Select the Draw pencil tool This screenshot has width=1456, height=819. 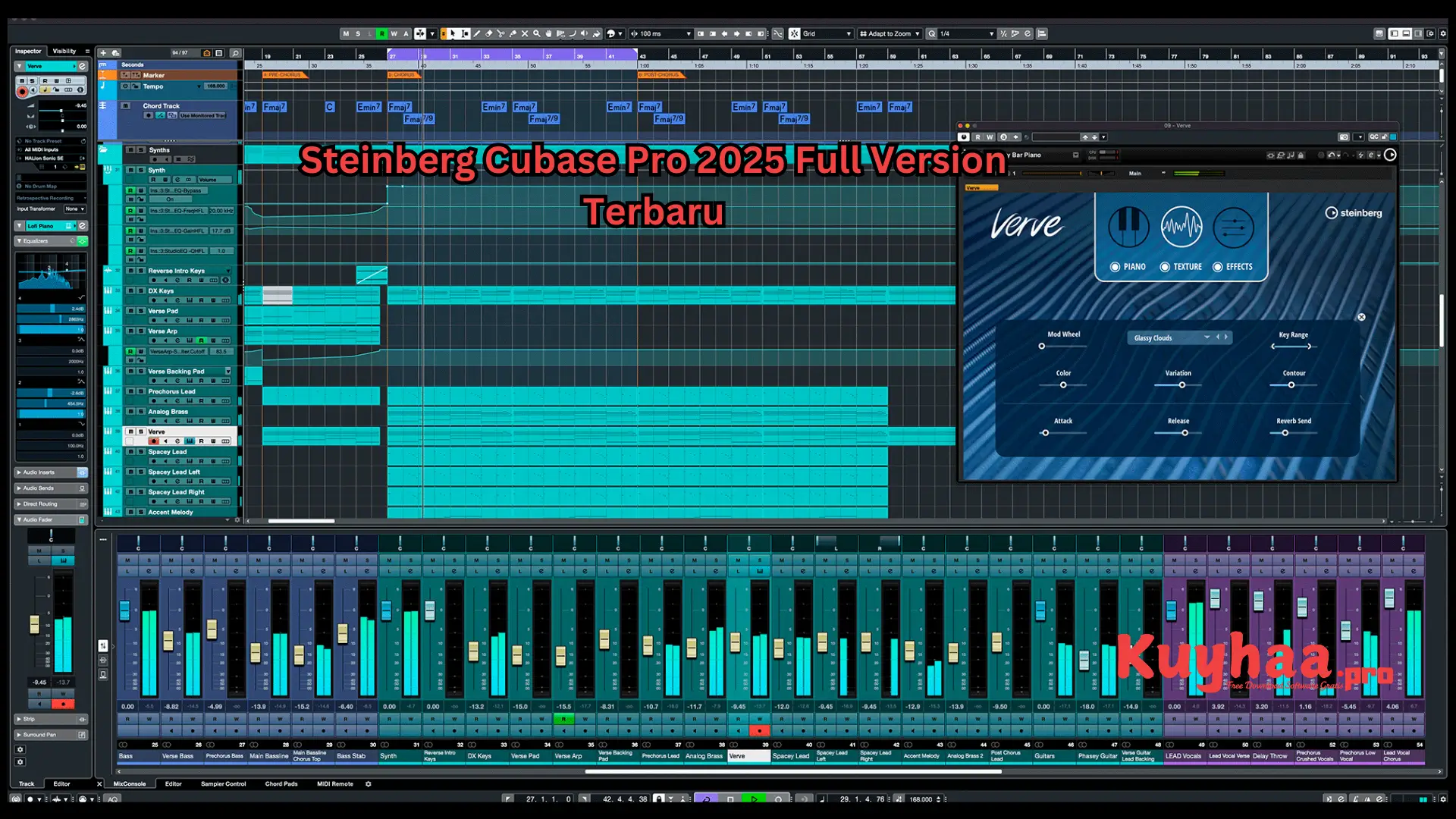click(x=477, y=33)
